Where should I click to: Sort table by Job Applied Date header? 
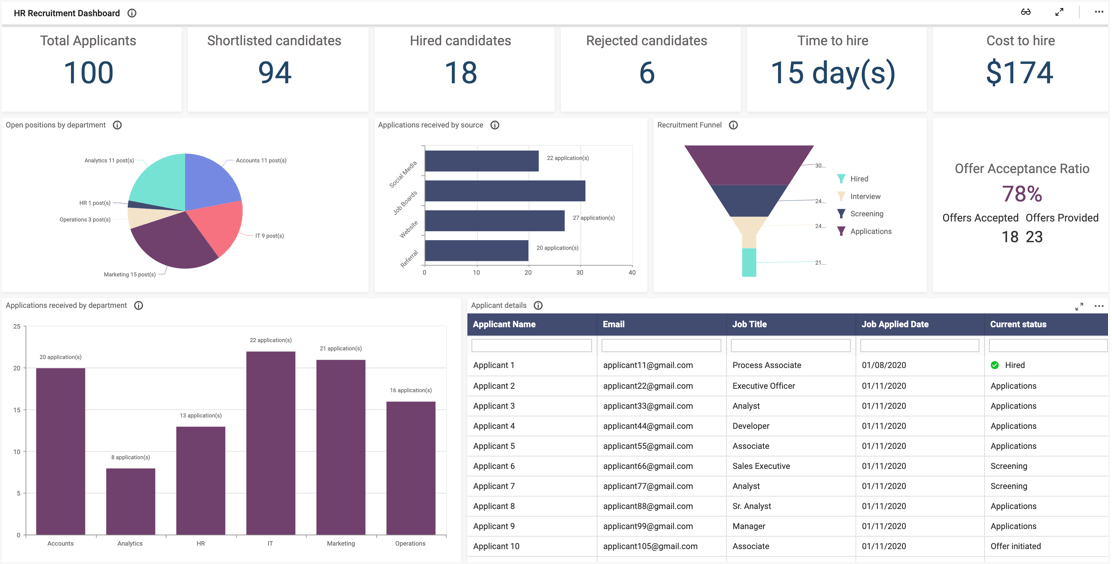(x=895, y=325)
